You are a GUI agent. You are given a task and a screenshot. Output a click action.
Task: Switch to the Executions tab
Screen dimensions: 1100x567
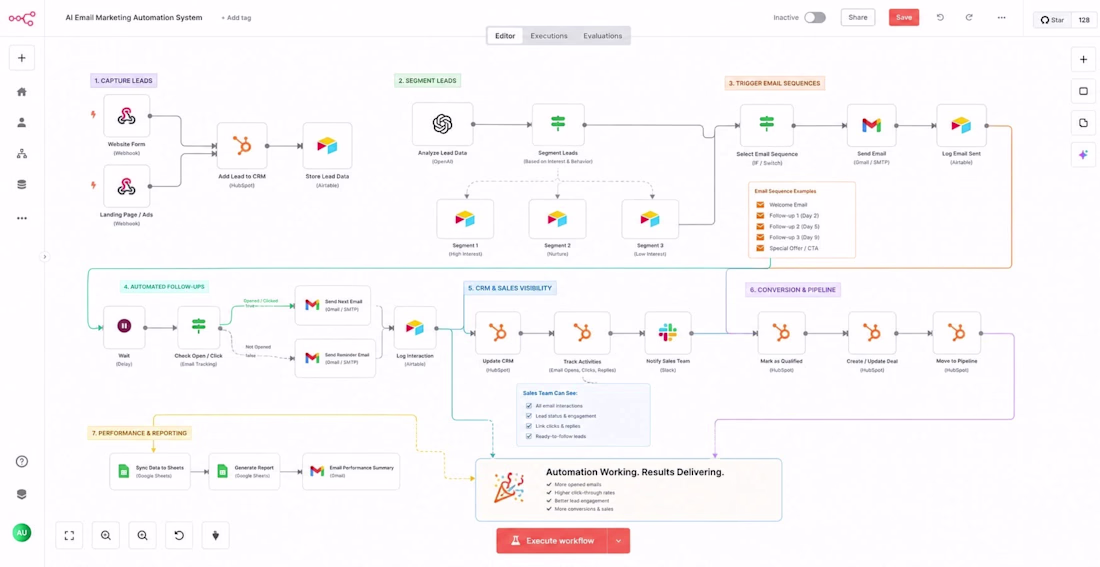coord(549,36)
